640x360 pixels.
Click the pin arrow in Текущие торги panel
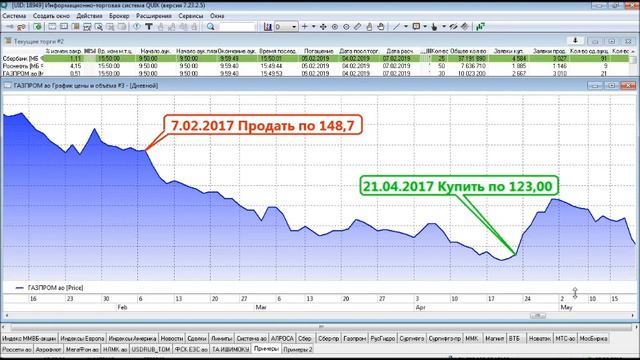(575, 41)
